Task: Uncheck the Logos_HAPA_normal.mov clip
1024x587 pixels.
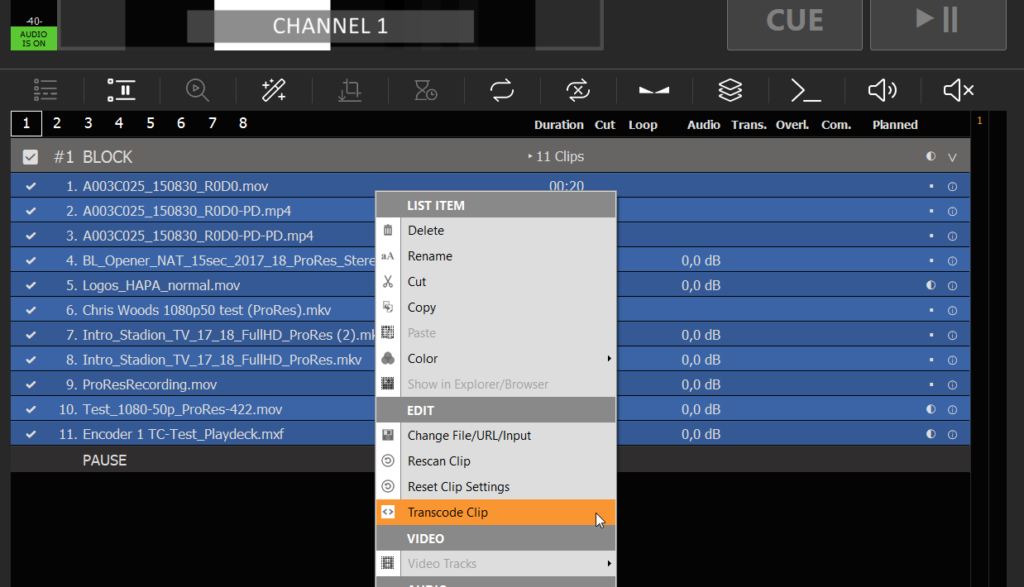Action: click(x=29, y=285)
